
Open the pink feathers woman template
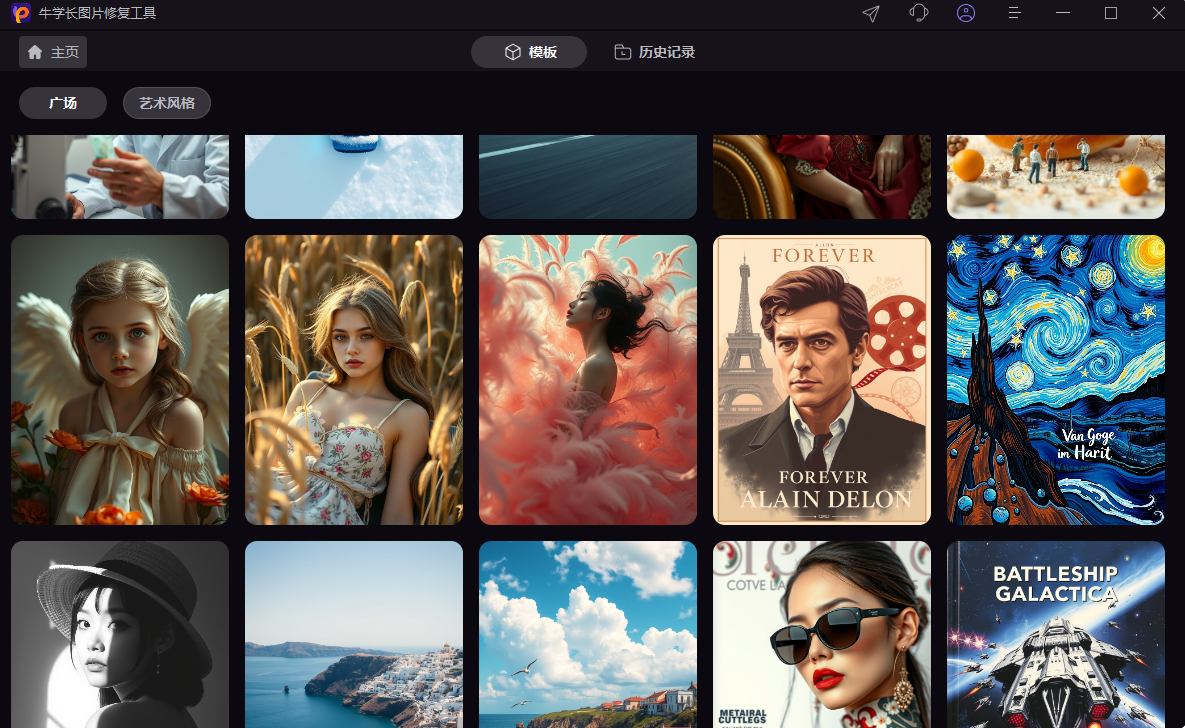588,379
